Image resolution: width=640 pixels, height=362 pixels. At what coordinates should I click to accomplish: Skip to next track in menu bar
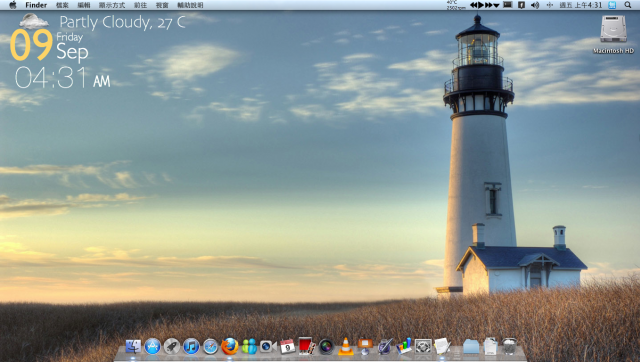pos(489,5)
